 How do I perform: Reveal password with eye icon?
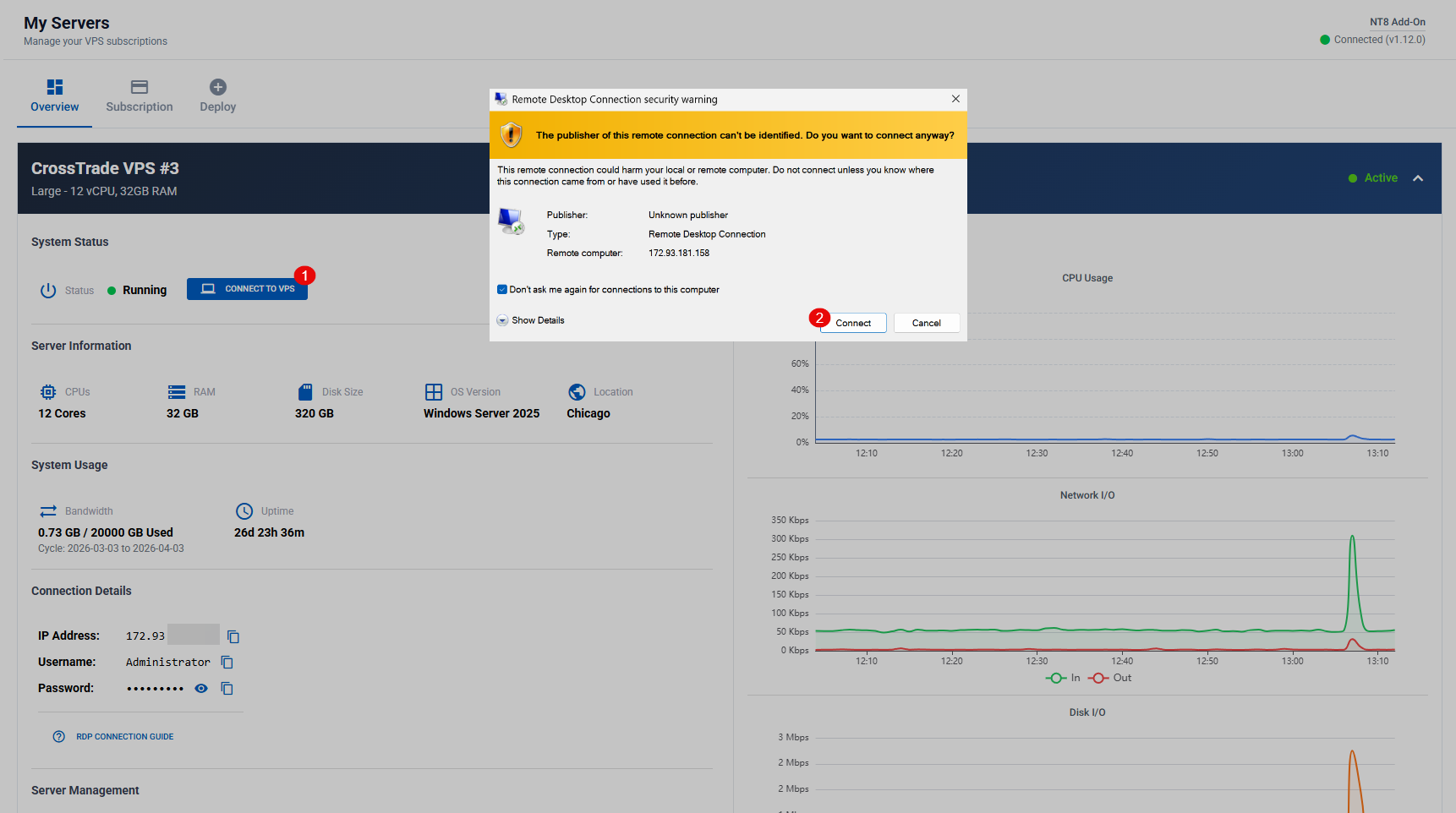point(201,689)
